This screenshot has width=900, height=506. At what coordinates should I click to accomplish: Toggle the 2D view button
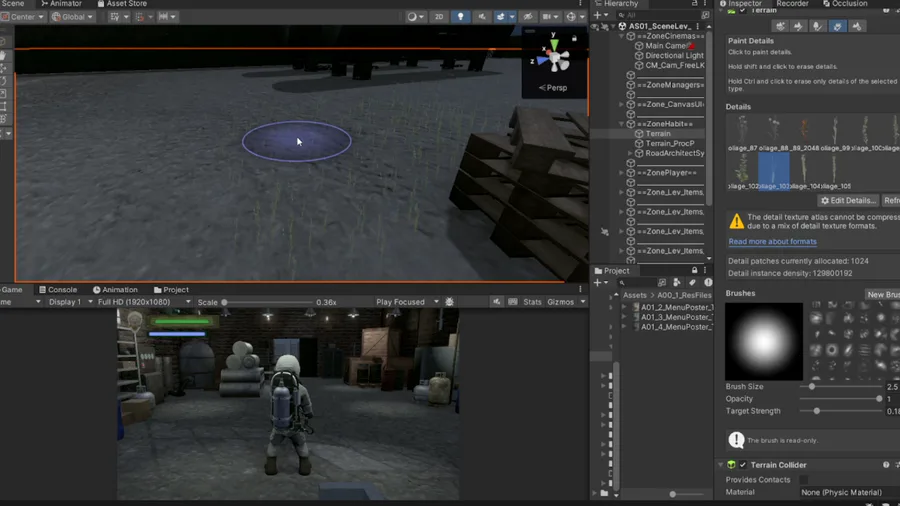coord(439,17)
